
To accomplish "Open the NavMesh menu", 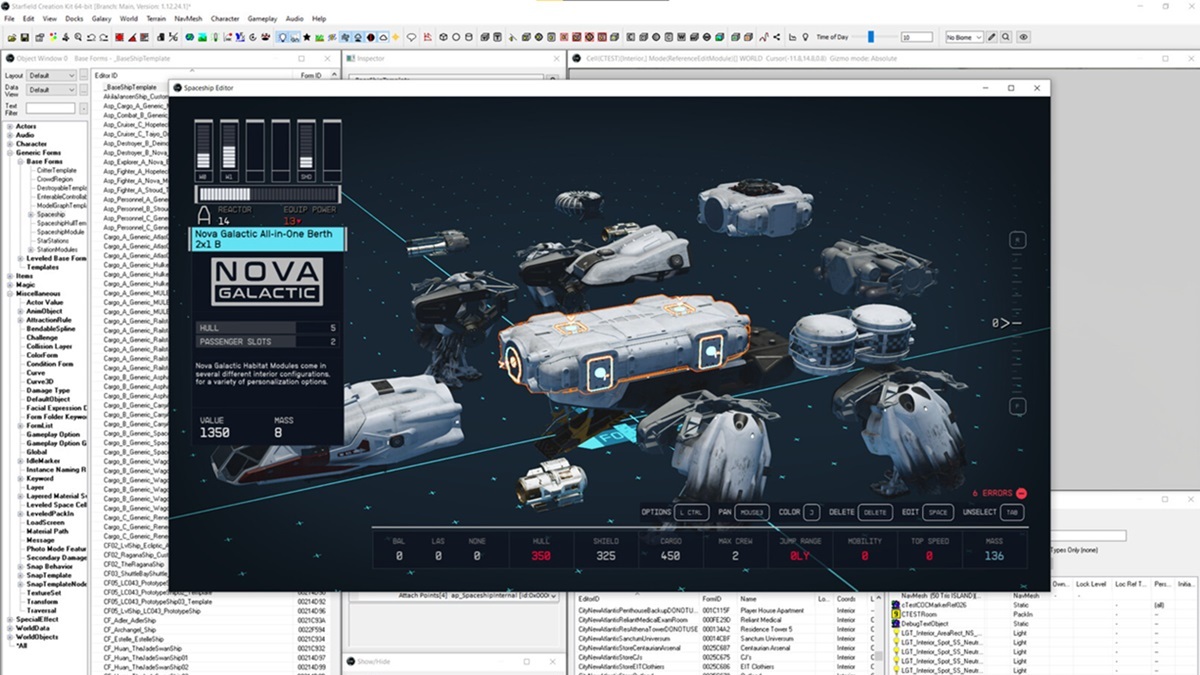I will pyautogui.click(x=187, y=18).
